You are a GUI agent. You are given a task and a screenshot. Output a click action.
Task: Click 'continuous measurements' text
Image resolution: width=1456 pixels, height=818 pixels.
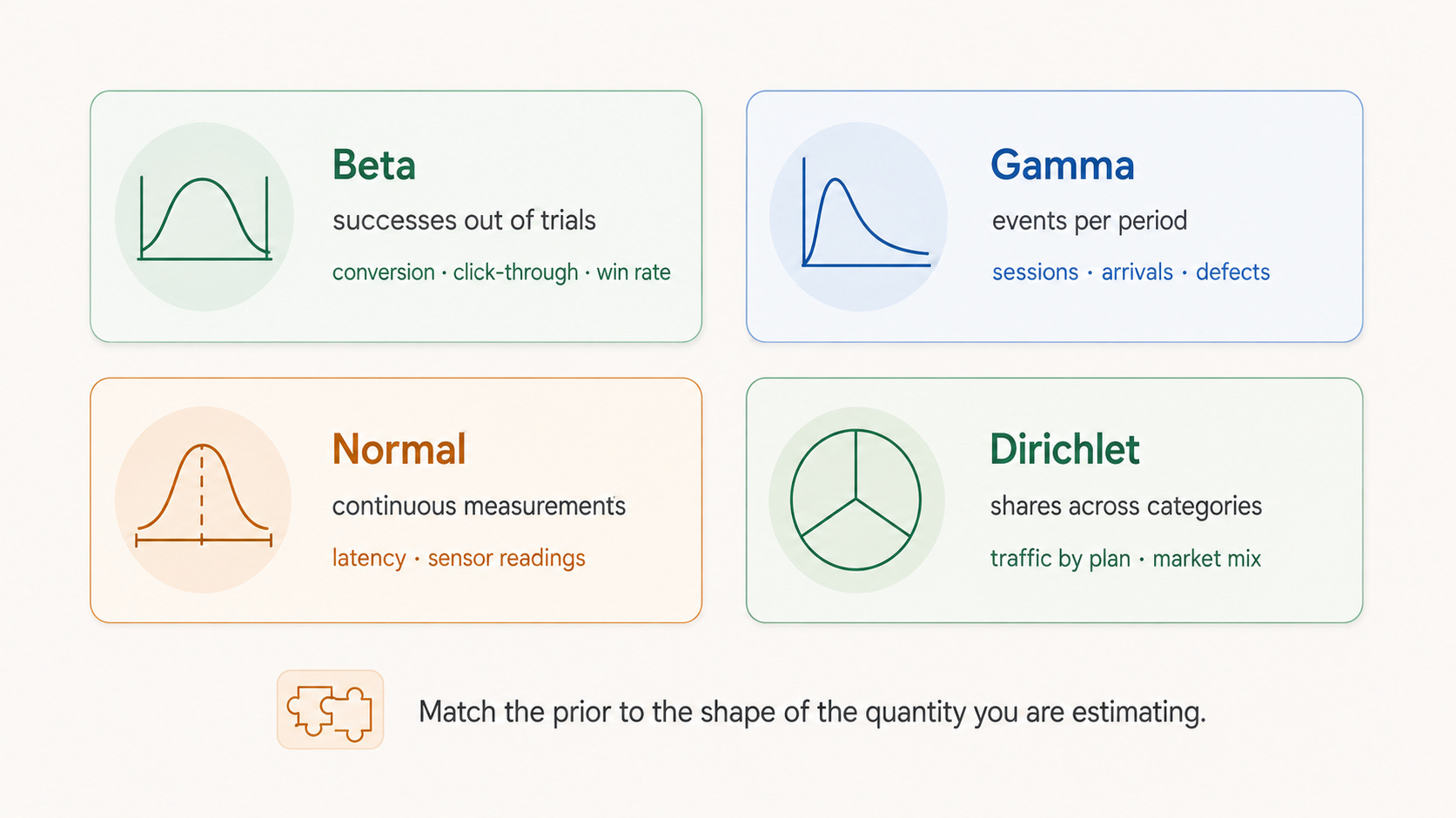[x=479, y=506]
